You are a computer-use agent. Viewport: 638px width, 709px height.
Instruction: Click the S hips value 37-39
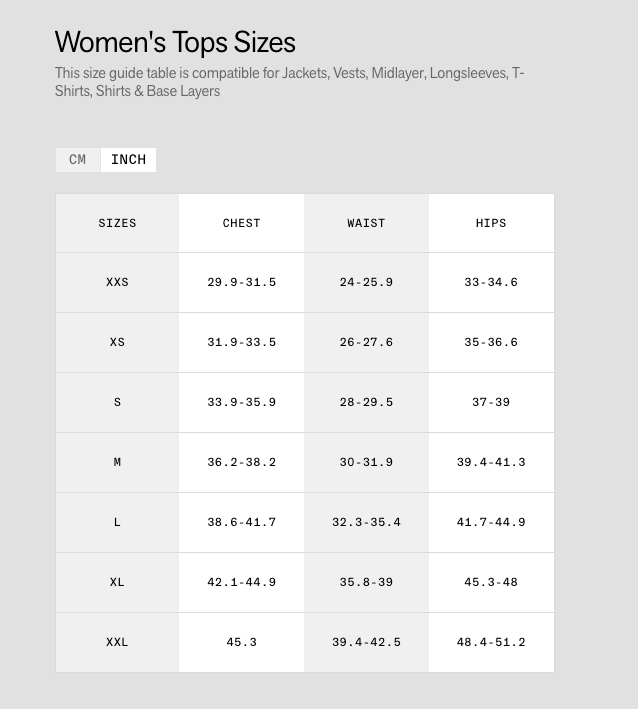(x=491, y=402)
